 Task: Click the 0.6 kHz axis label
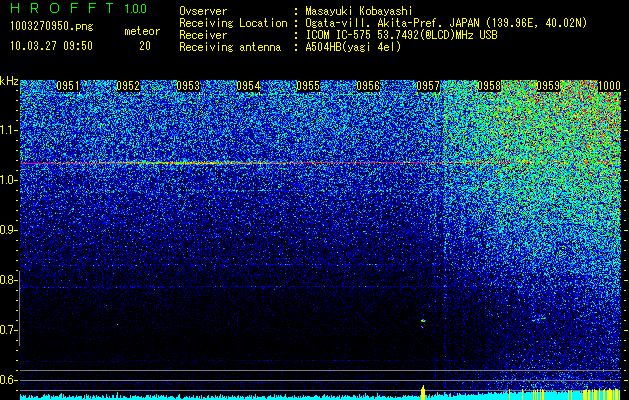pos(8,380)
